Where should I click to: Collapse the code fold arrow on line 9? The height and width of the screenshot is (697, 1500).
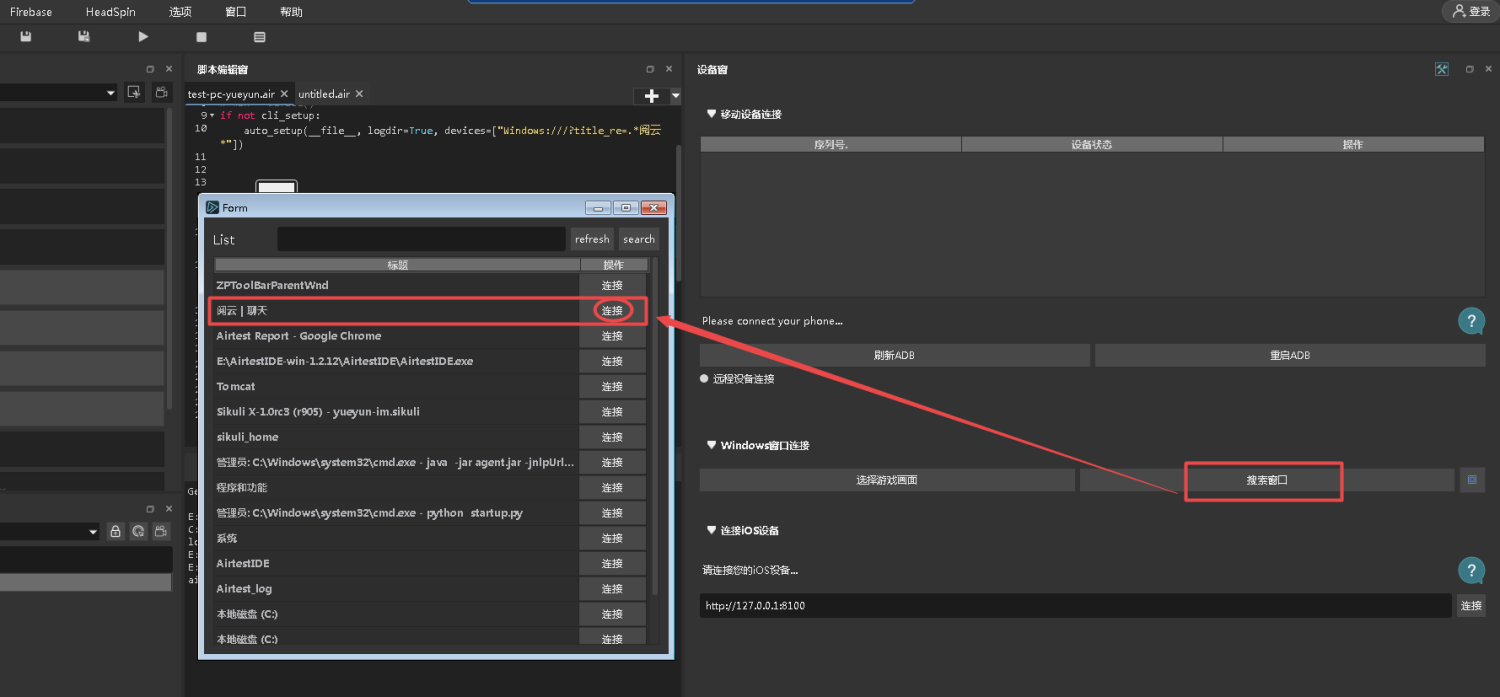coord(212,115)
